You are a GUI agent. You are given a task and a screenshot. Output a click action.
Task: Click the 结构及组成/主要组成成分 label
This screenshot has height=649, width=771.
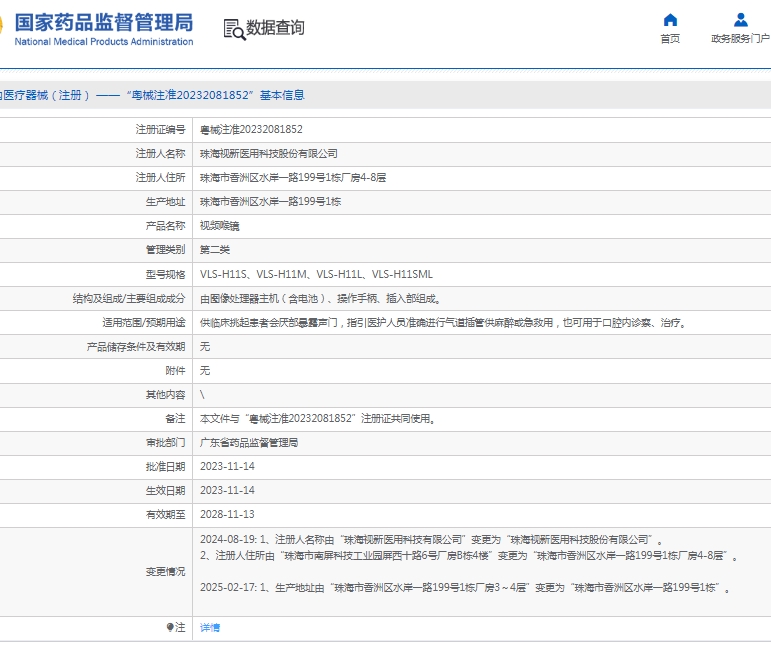click(x=129, y=298)
